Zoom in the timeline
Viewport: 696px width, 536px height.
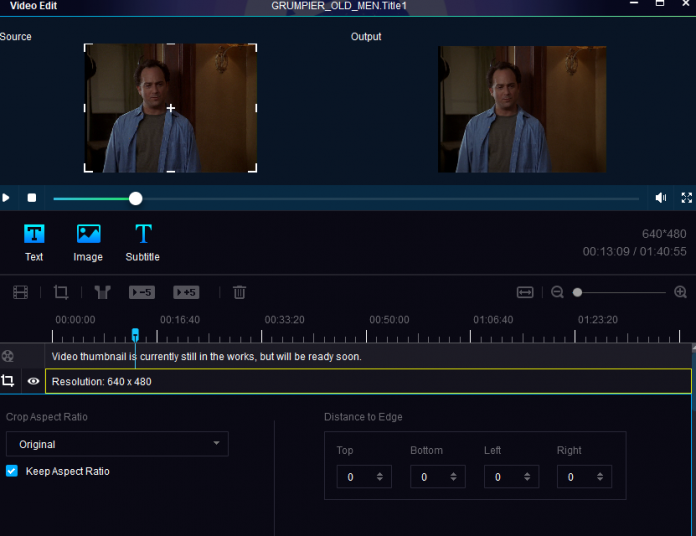pyautogui.click(x=680, y=292)
